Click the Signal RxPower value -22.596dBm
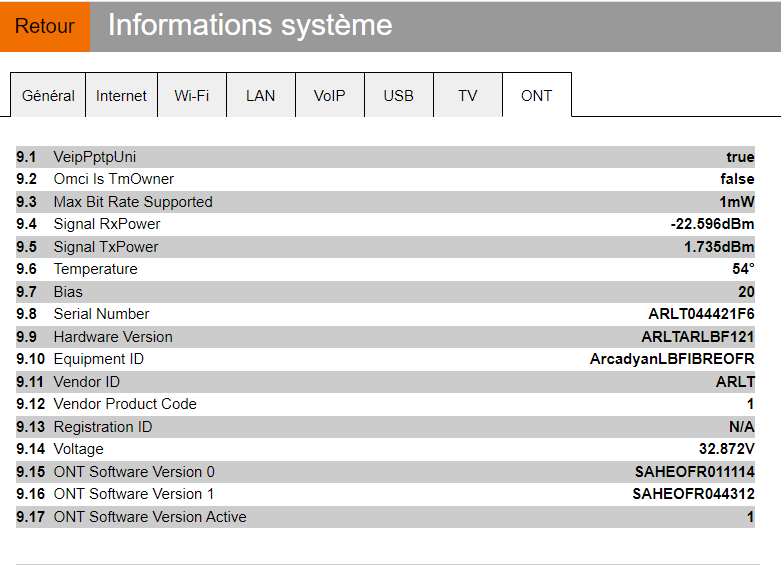781x574 pixels. tap(712, 224)
